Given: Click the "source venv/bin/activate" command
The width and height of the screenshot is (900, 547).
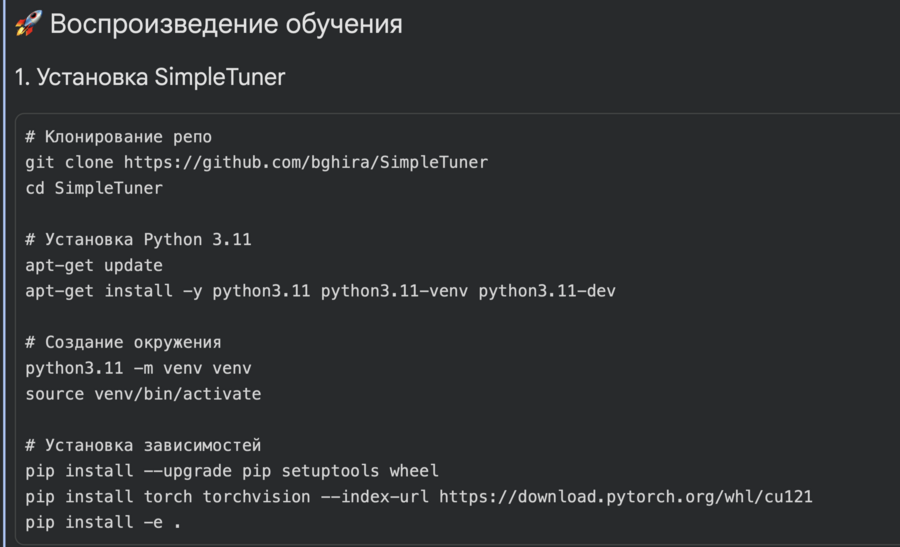Looking at the screenshot, I should [x=143, y=394].
